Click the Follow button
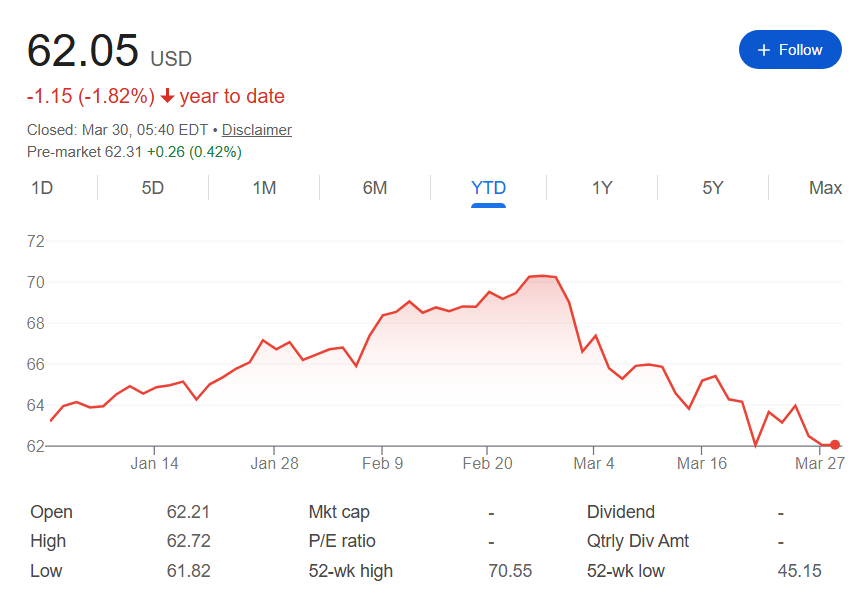Image resolution: width=862 pixels, height=604 pixels. point(790,49)
